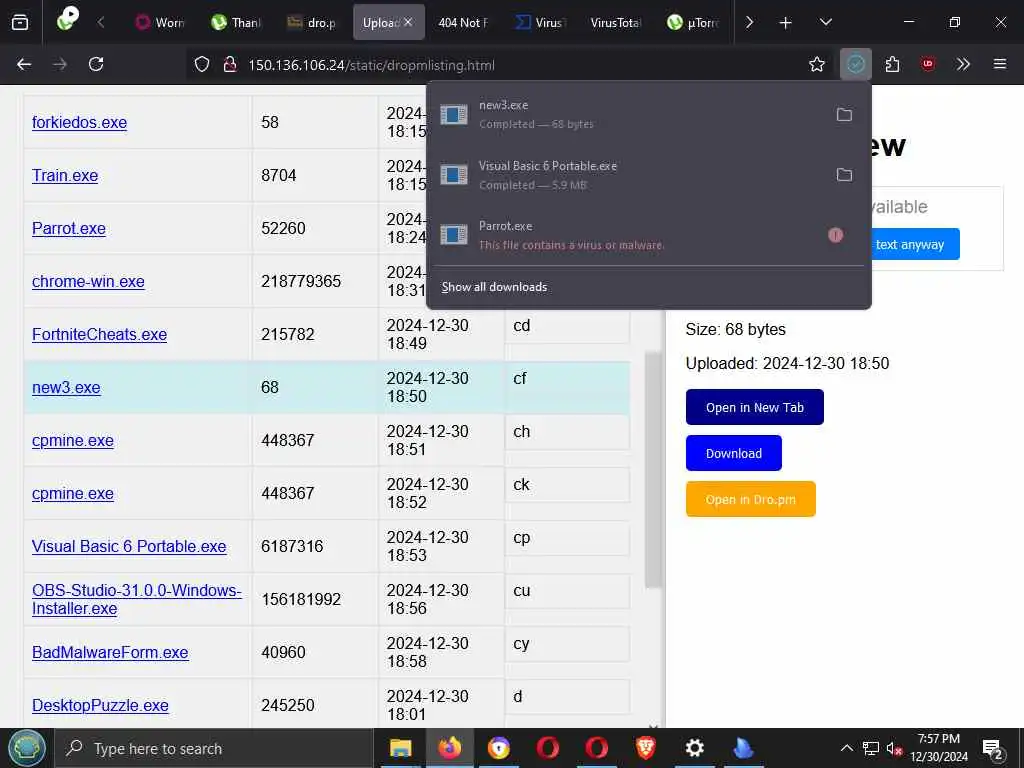
Task: Open Parrot.exe link in table
Action: (69, 229)
